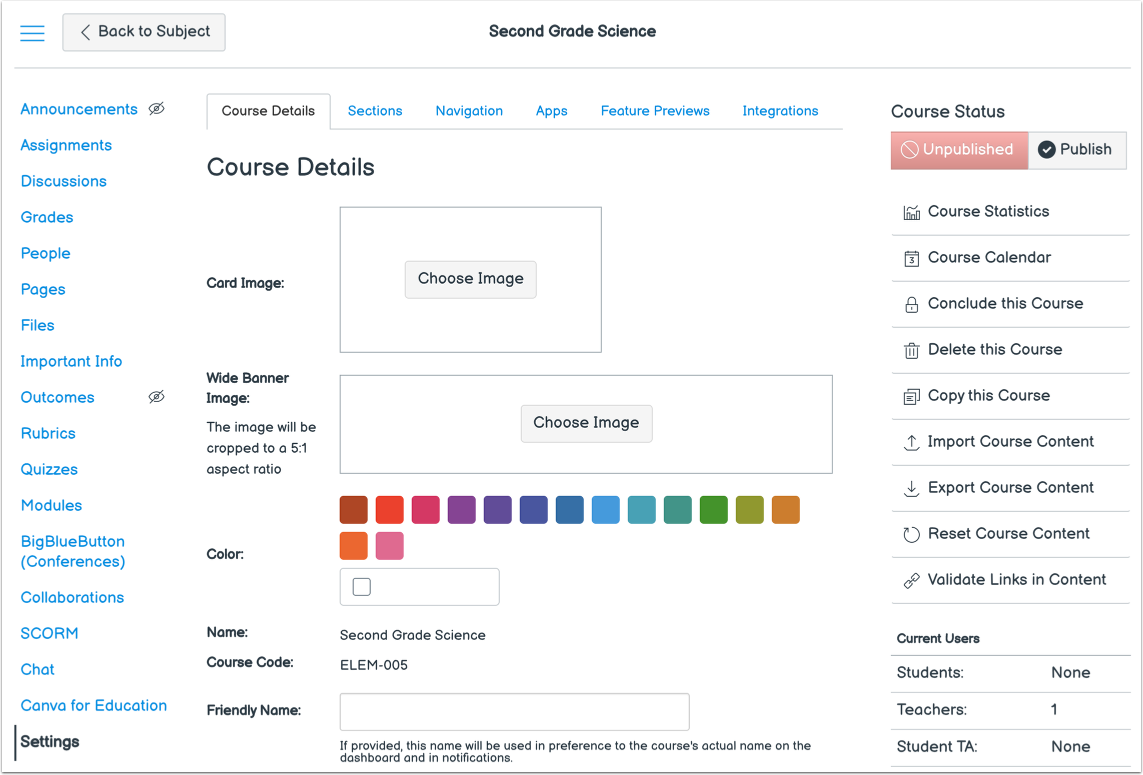Choose Image for the Wide Banner
Screen dimensions: 1143x775
tap(586, 424)
